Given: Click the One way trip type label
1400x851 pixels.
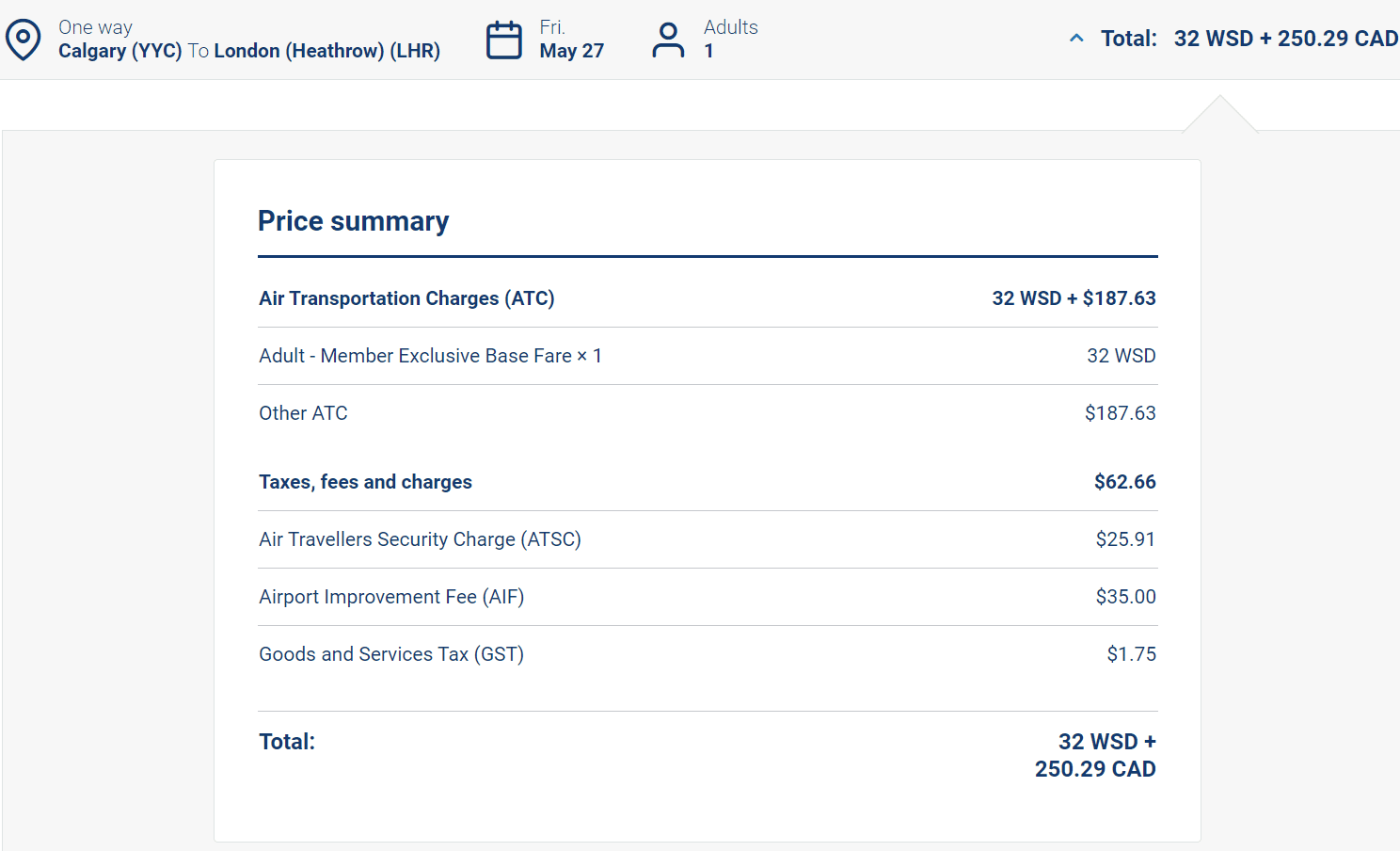Looking at the screenshot, I should point(95,27).
